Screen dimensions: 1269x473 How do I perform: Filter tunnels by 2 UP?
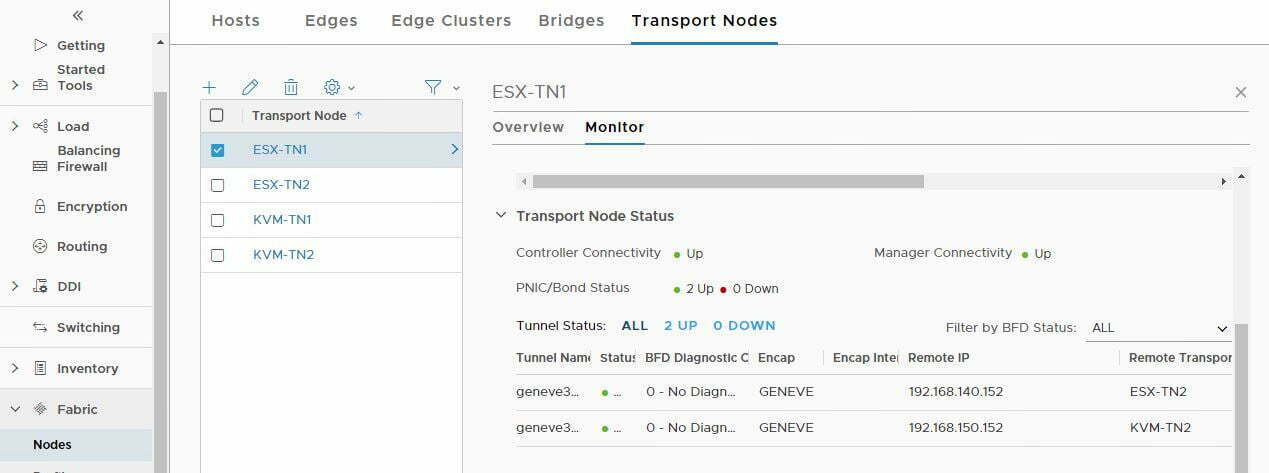pyautogui.click(x=681, y=326)
